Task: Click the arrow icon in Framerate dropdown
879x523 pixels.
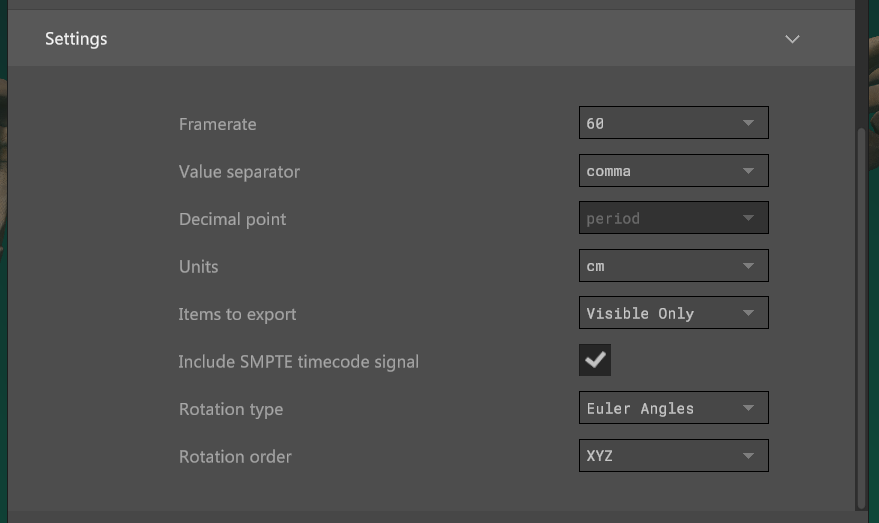Action: pos(748,123)
